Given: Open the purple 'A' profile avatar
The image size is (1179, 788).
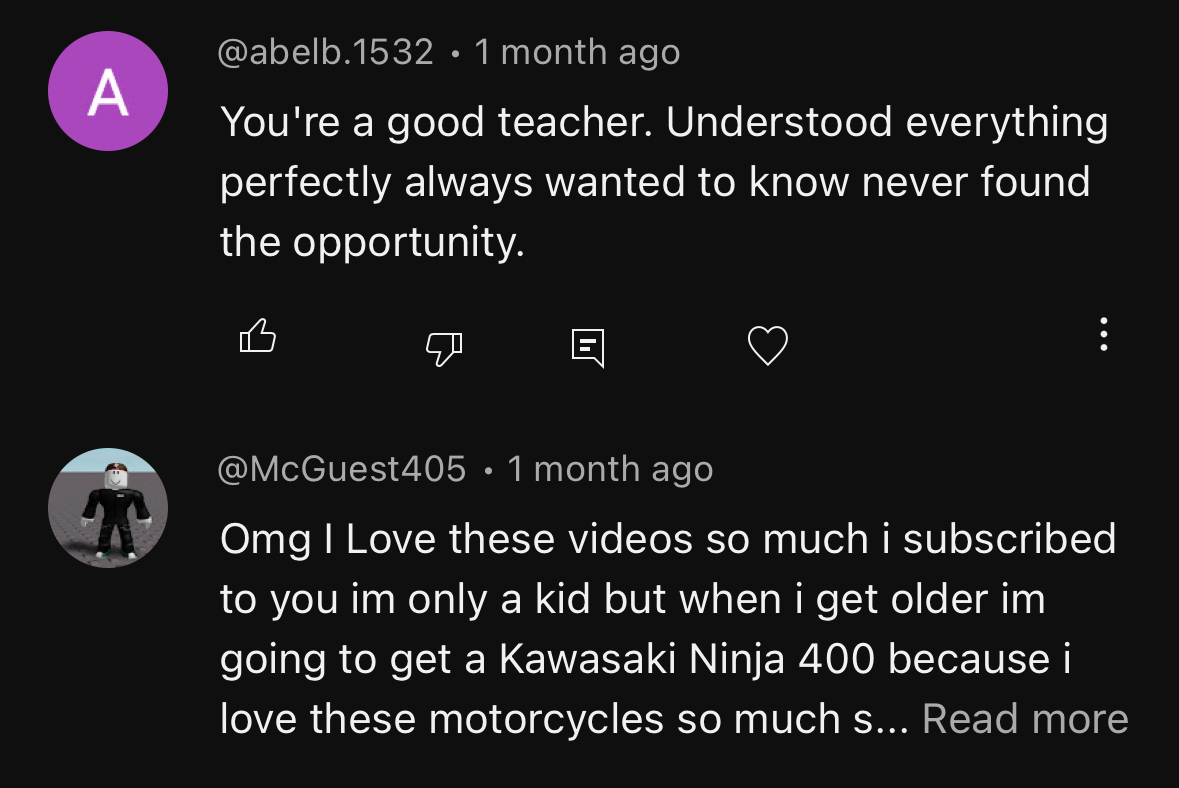Looking at the screenshot, I should (108, 92).
